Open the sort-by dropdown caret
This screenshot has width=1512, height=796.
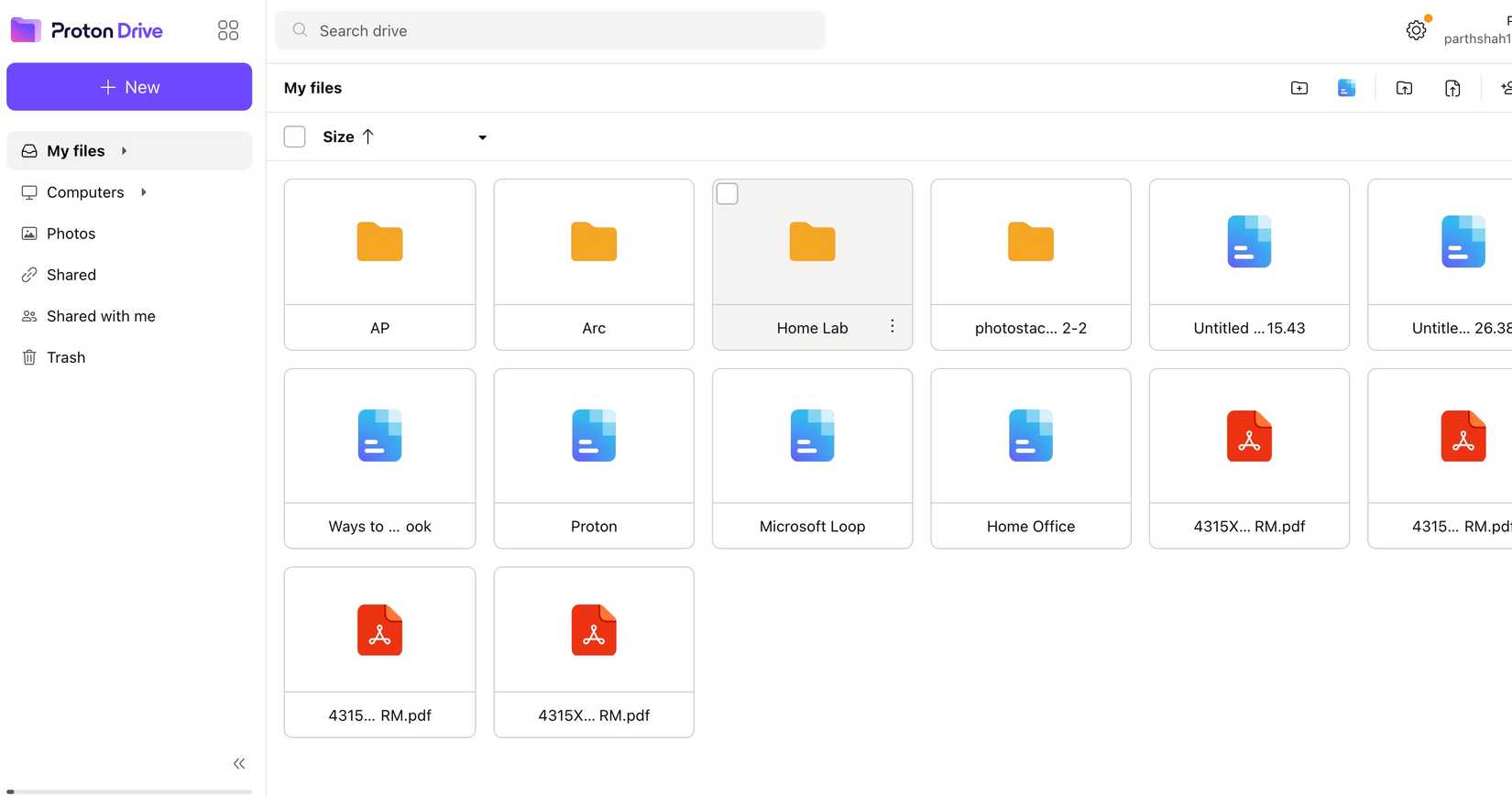pos(482,137)
